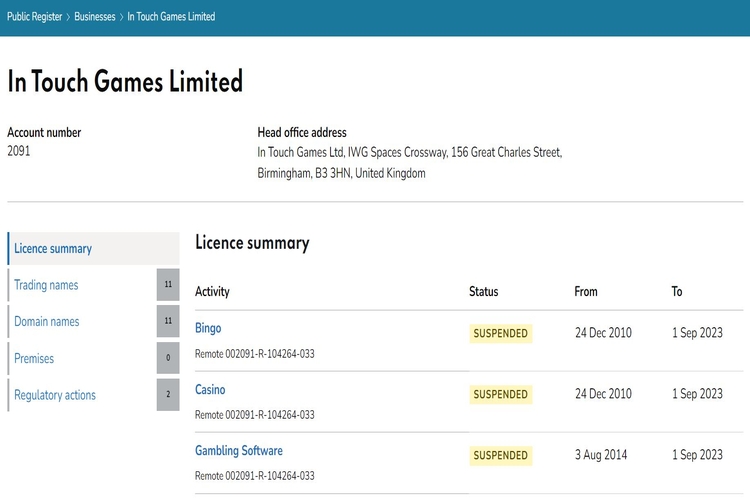Viewport: 750px width, 500px height.
Task: Click the account number value 2091
Action: tap(19, 151)
